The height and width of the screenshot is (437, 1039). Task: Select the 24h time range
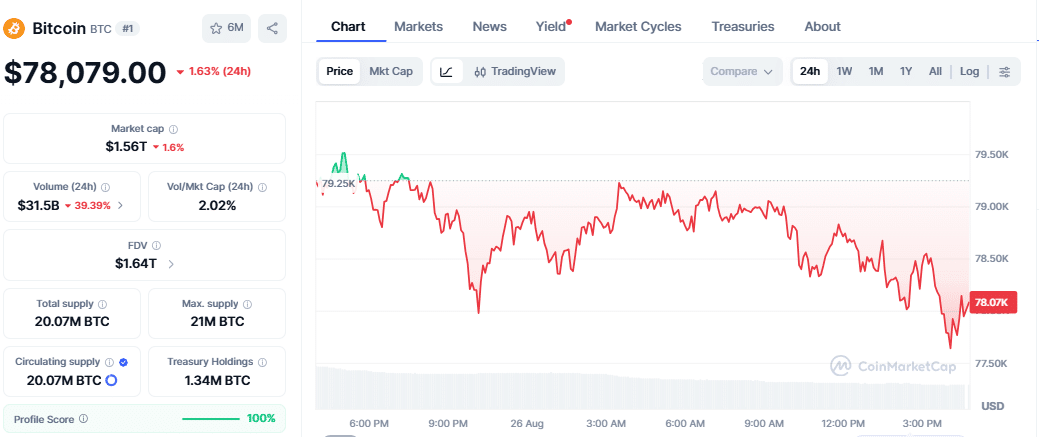810,72
